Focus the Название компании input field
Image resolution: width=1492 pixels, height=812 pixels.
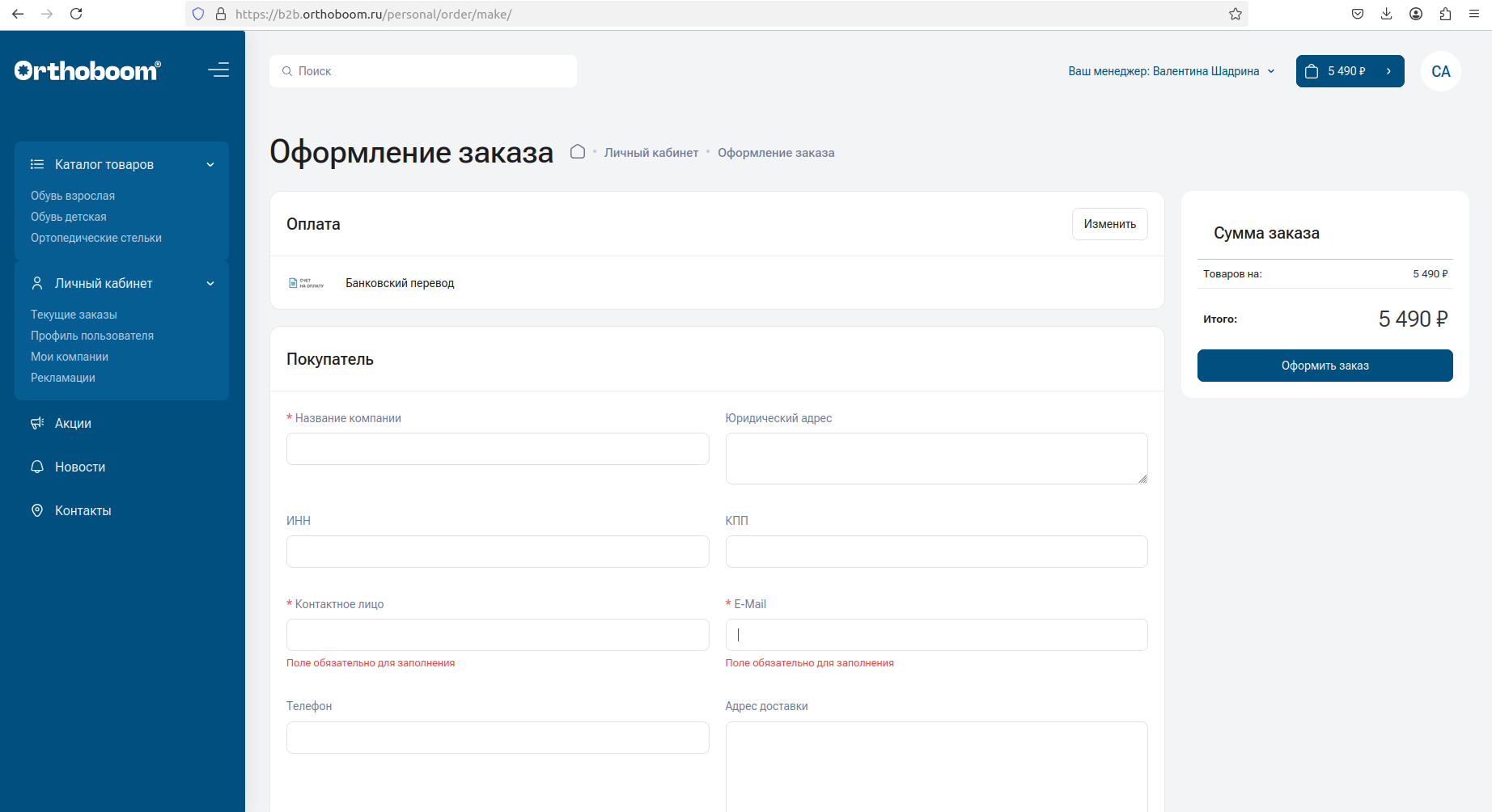click(x=498, y=449)
